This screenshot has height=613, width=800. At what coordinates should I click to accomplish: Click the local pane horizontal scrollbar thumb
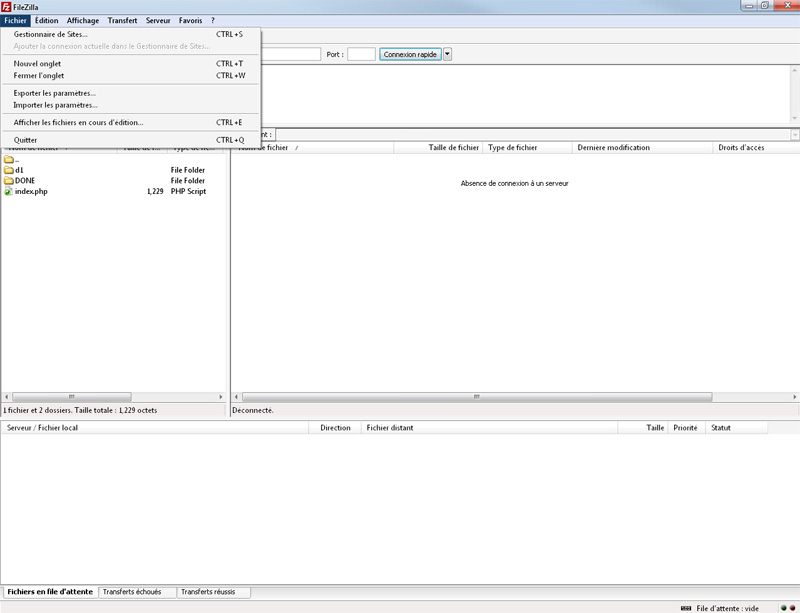point(72,397)
